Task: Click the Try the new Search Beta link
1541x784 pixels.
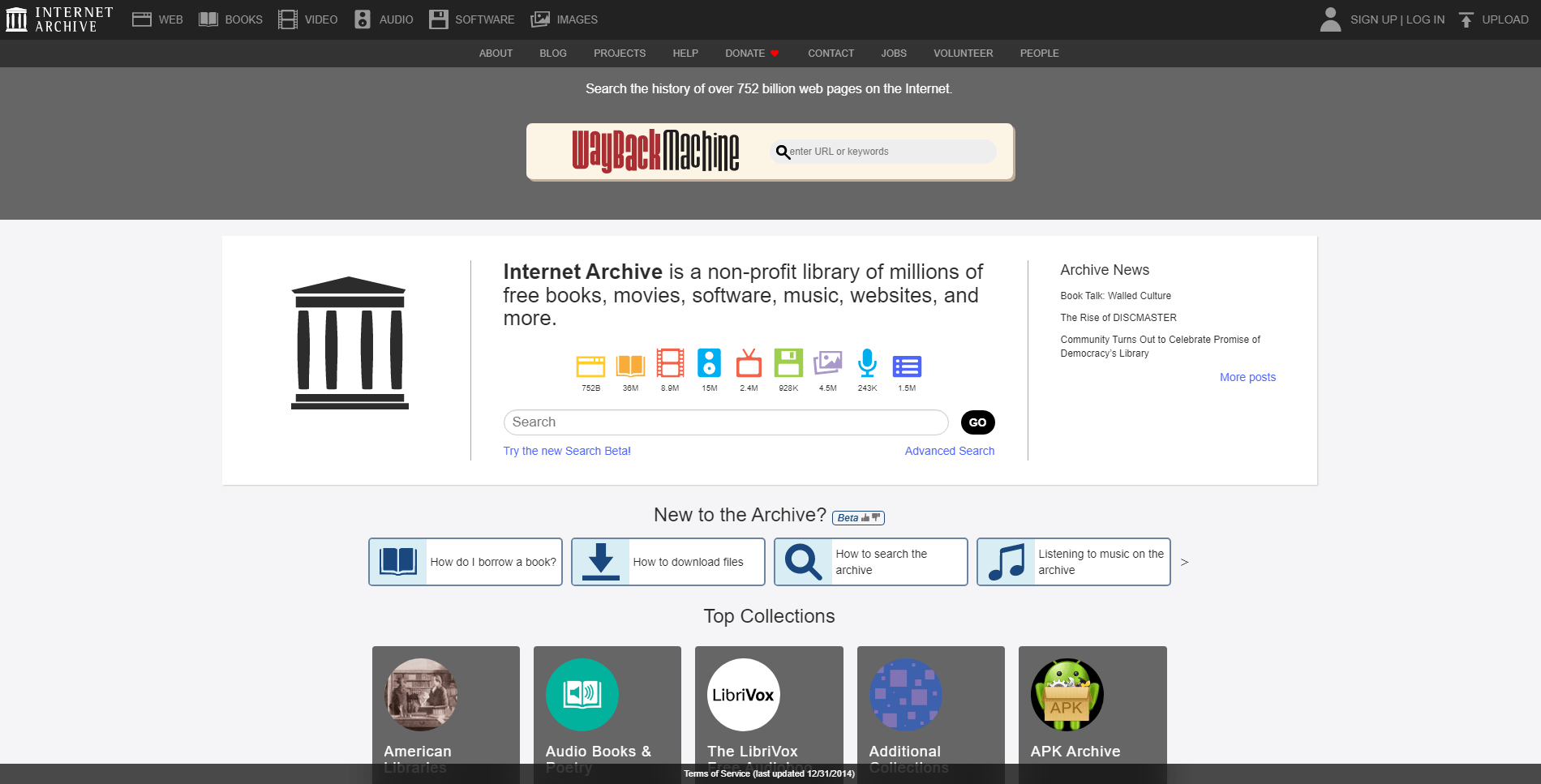Action: point(567,451)
